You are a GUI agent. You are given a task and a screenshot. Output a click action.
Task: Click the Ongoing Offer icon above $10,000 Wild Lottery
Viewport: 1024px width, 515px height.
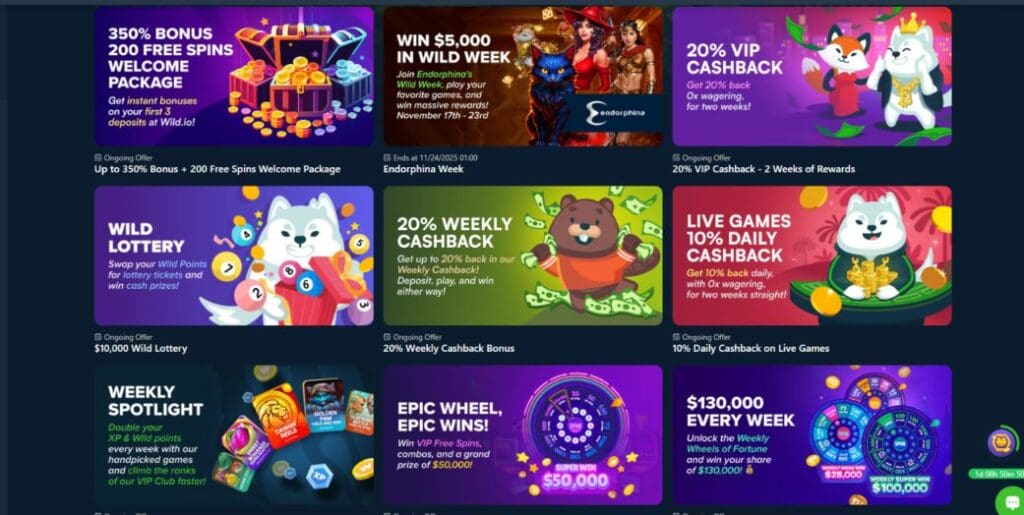98,337
